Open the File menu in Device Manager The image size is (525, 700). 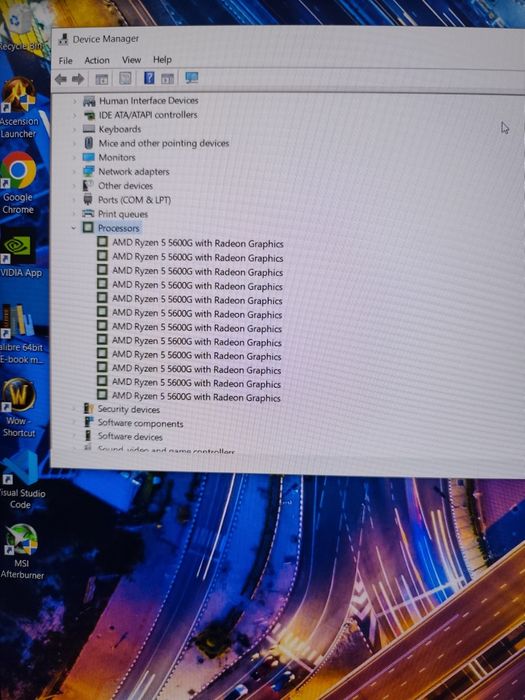pos(65,60)
